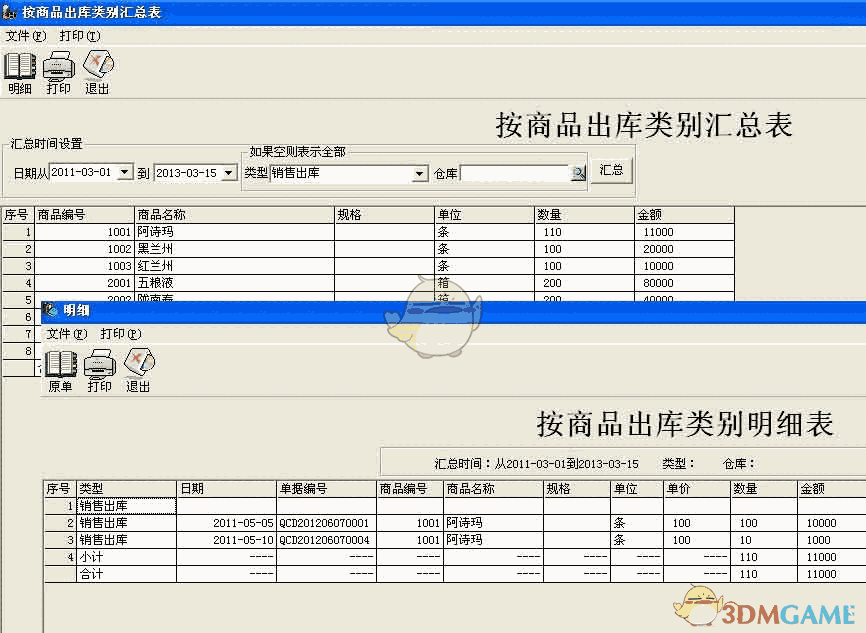Click the 明细 (detail) toolbar icon

18,68
